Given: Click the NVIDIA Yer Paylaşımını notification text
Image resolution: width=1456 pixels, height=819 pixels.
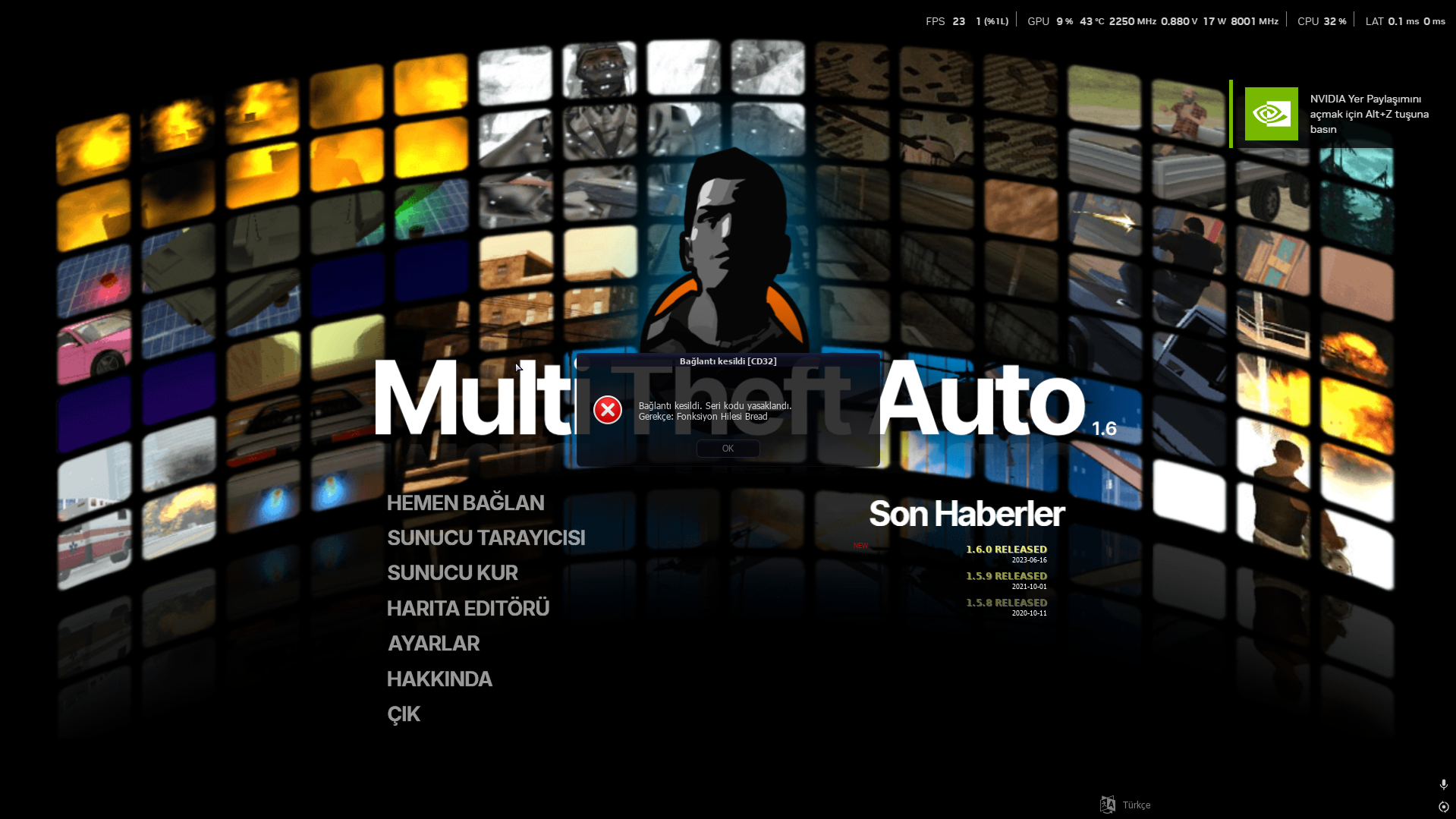Looking at the screenshot, I should click(1369, 114).
